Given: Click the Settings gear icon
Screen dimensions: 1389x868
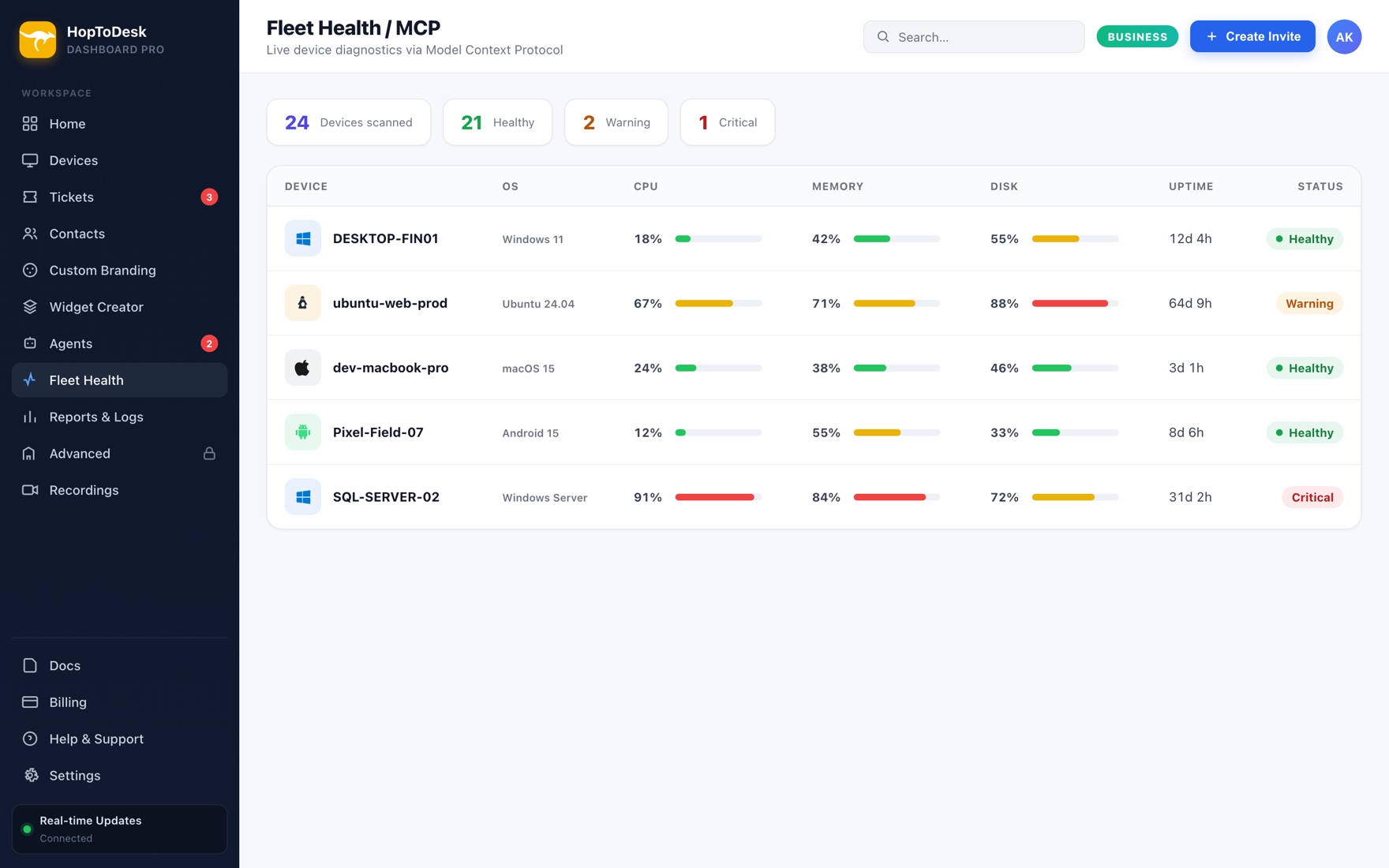Looking at the screenshot, I should coord(30,776).
